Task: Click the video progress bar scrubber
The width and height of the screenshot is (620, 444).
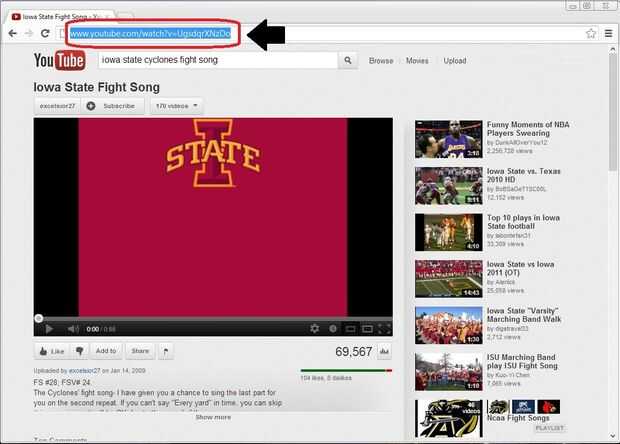Action: pos(39,318)
